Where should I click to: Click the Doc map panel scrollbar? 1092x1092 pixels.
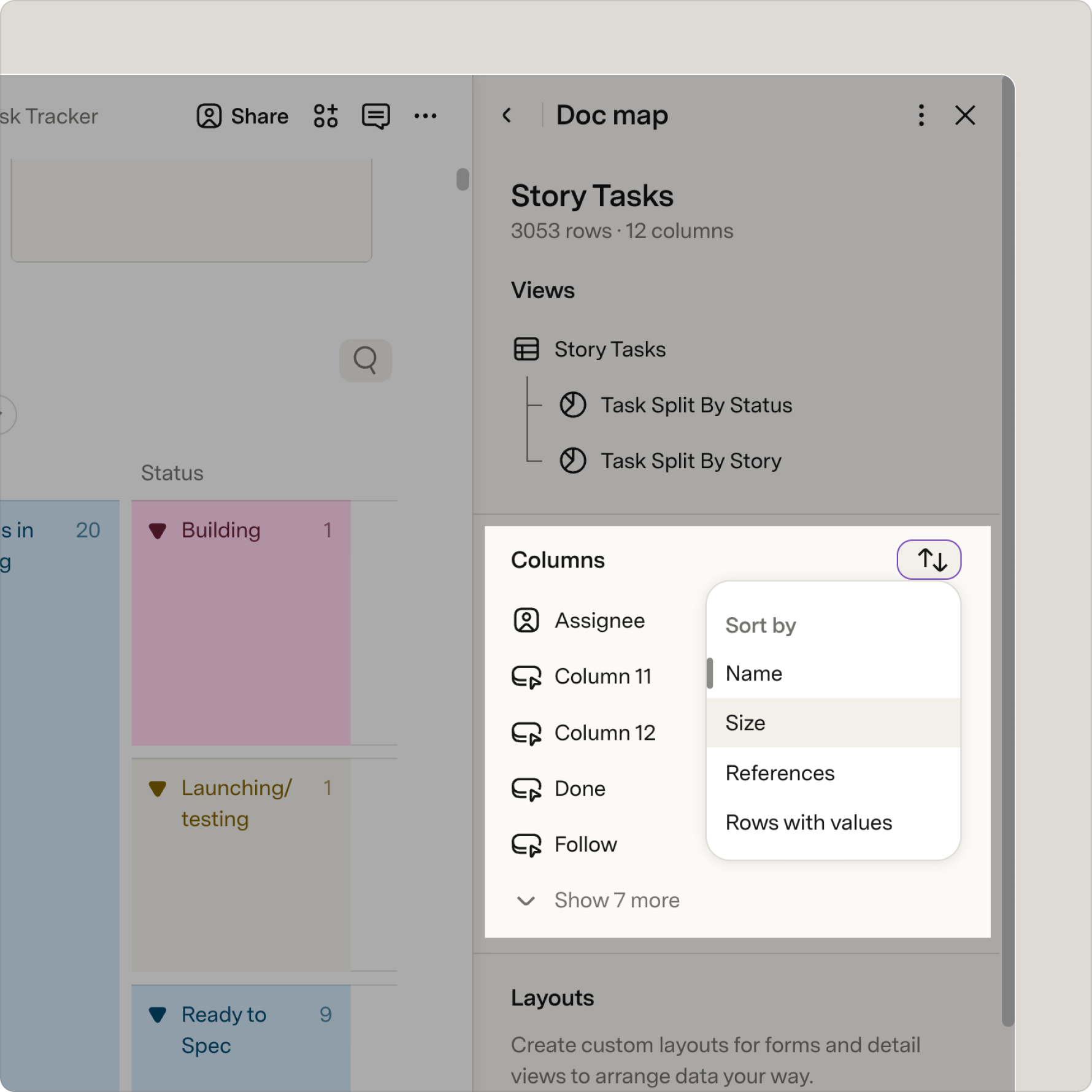pos(1007,552)
